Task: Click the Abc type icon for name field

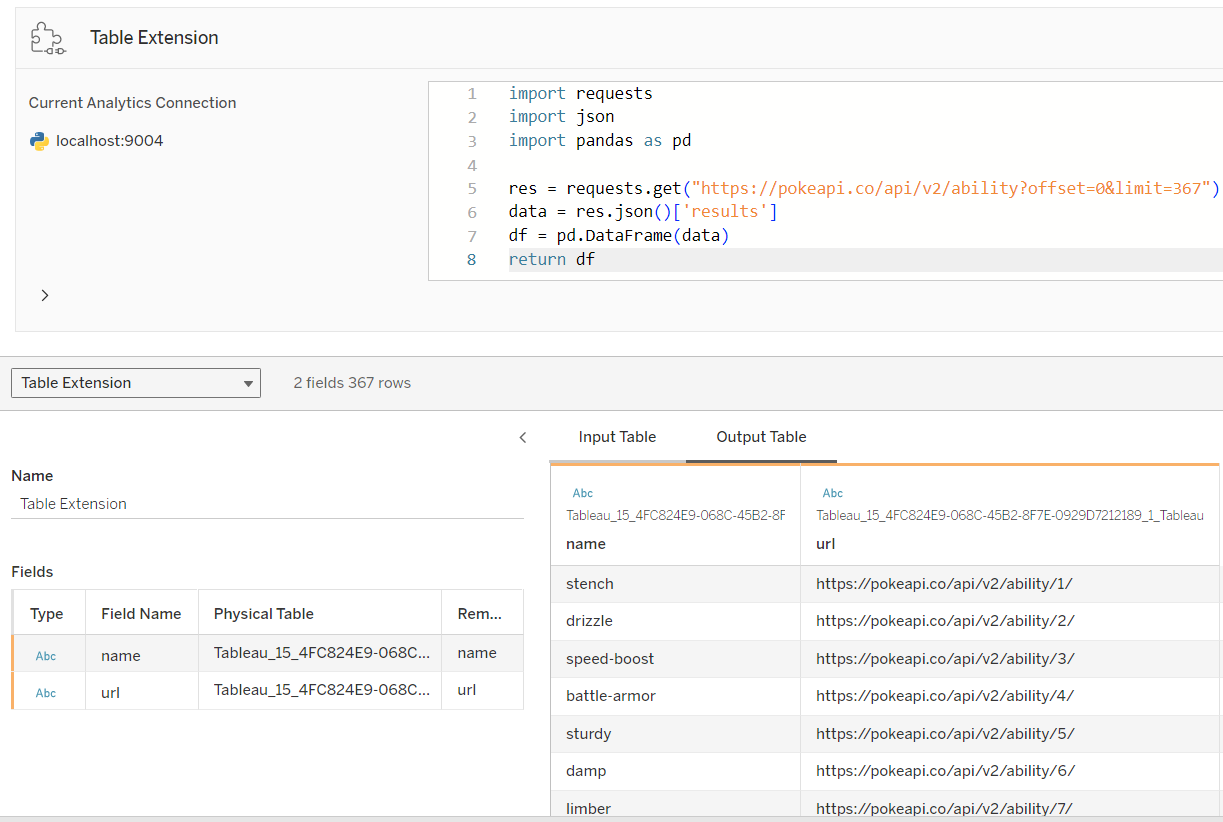Action: [46, 656]
